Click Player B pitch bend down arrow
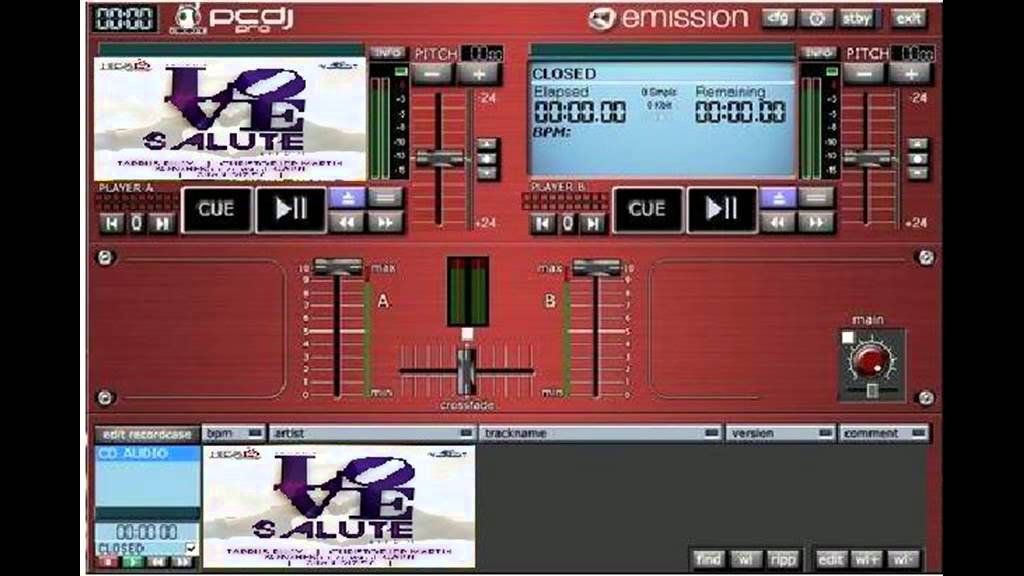The image size is (1024, 576). [x=918, y=173]
